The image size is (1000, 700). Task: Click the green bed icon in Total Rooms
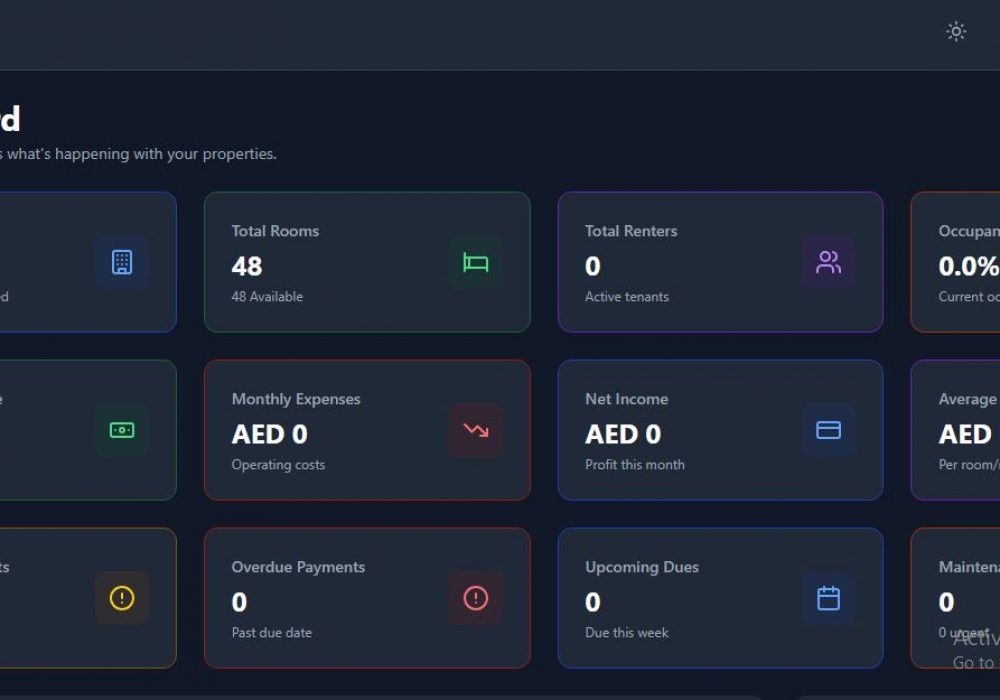click(475, 262)
